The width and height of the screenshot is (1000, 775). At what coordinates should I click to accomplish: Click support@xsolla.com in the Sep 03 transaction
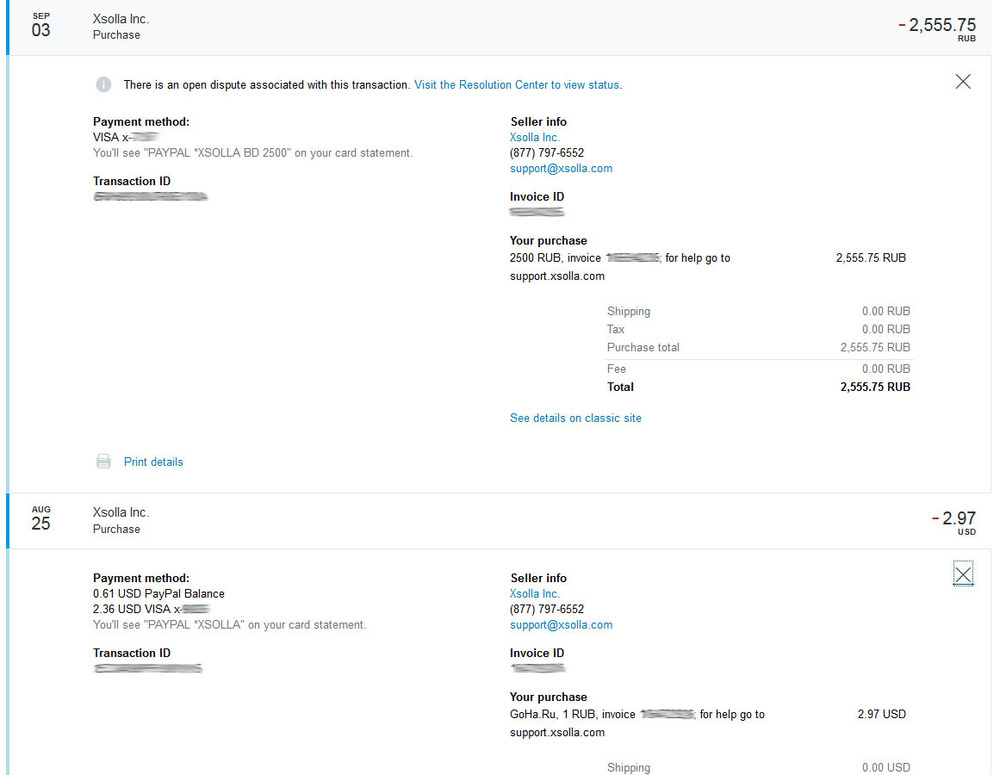click(561, 169)
